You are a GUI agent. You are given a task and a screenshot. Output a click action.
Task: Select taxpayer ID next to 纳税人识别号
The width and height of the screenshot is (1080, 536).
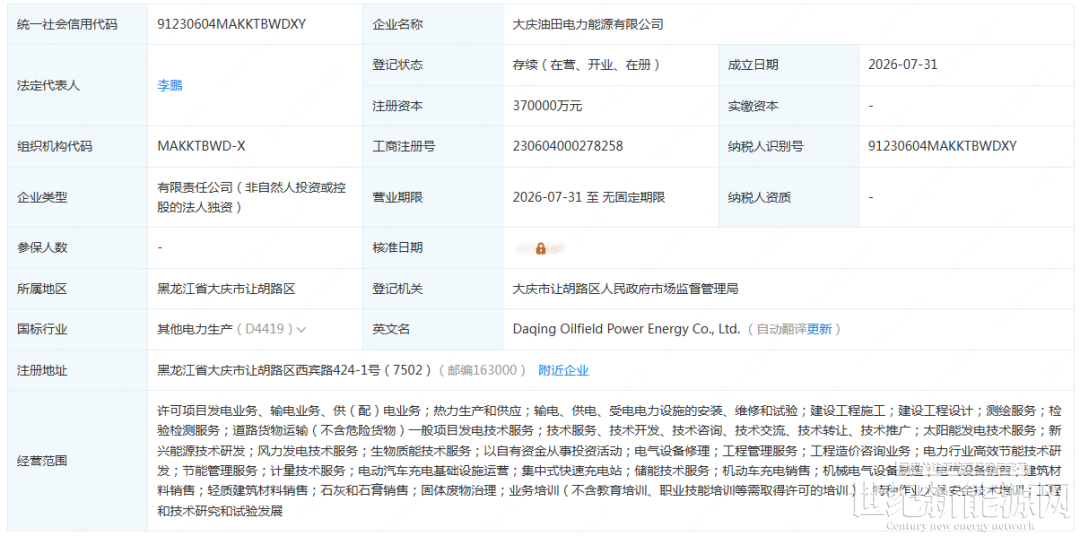943,146
